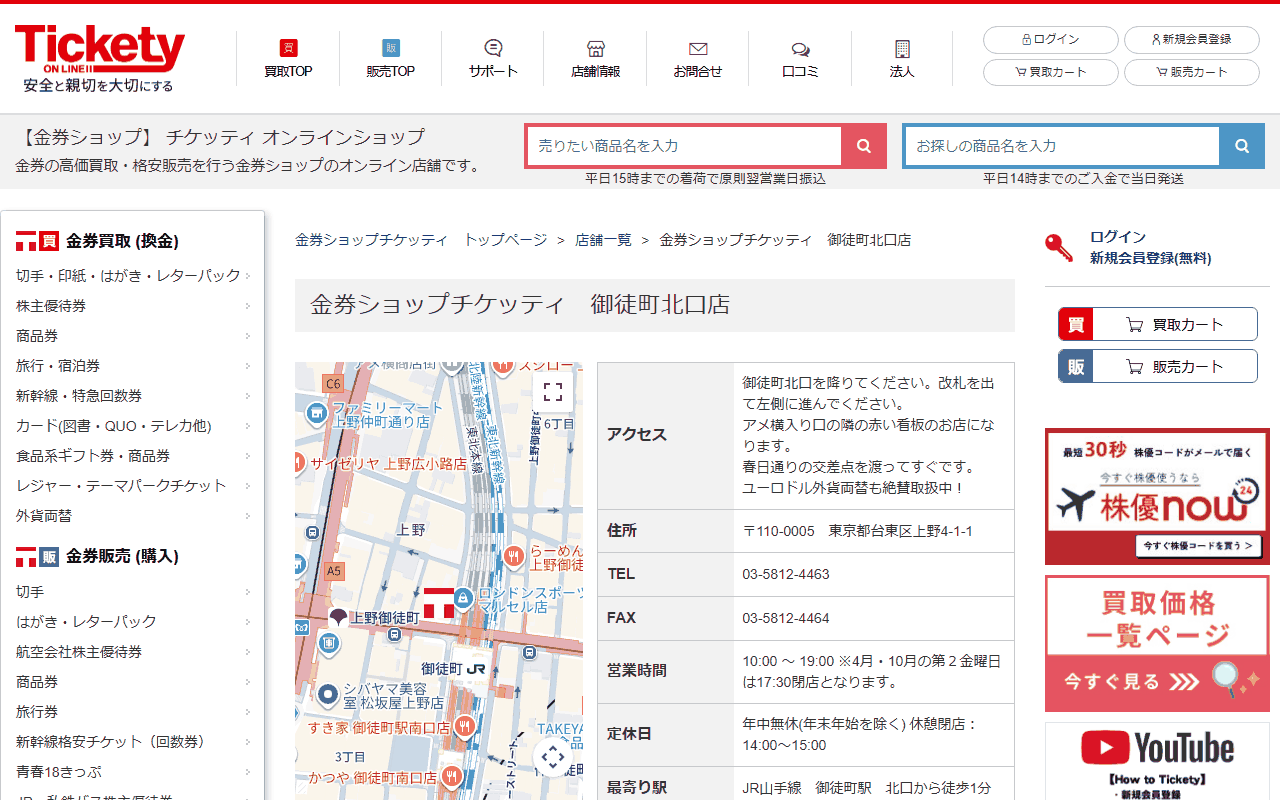1280x800 pixels.
Task: Open the sidebar 販売カート button
Action: coord(1158,366)
